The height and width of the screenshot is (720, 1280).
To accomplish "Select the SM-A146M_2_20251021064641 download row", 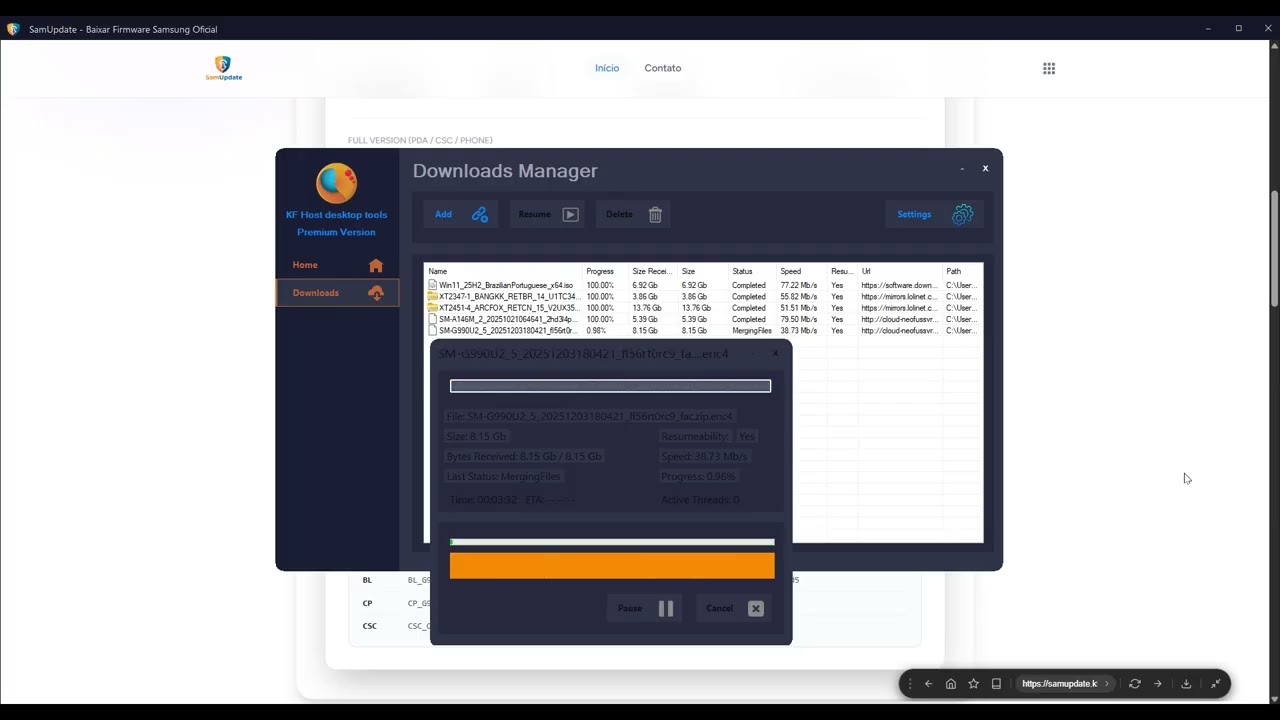I will 704,319.
